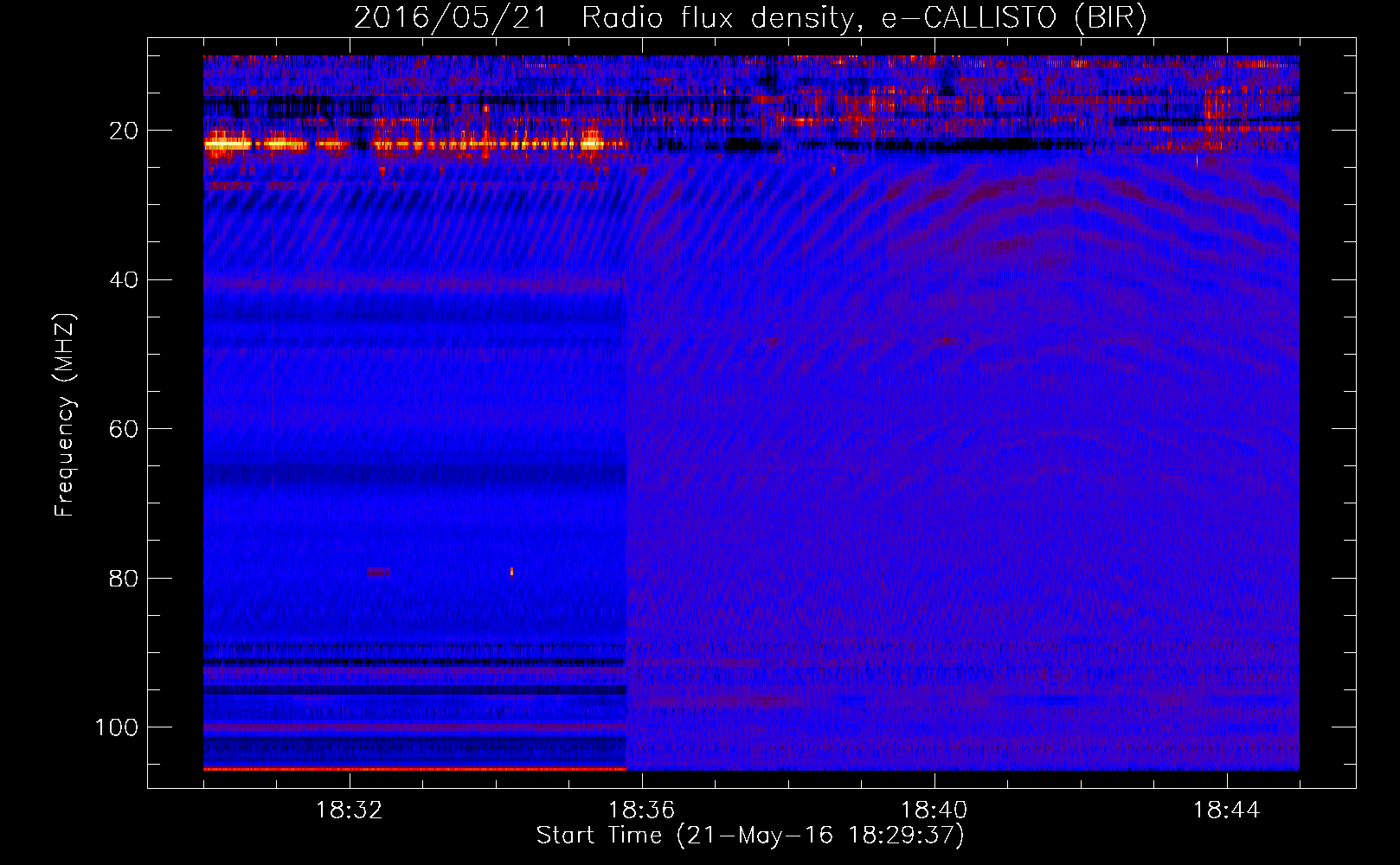Click the plot title '2016/05/21 Radio flux density, e-CALLISTO (BIR)'
Screen dimensions: 1400x865
tap(750, 17)
